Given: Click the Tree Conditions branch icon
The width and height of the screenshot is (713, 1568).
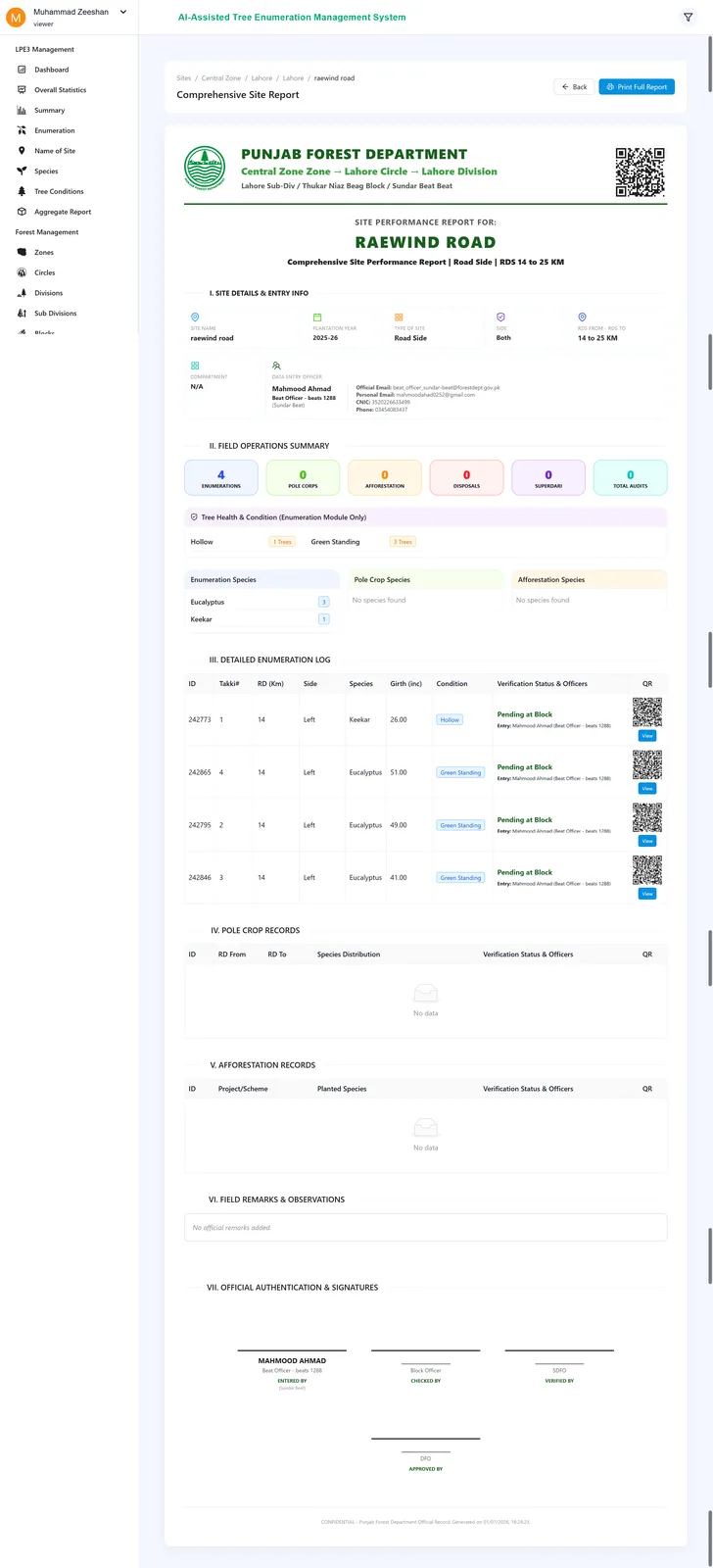Looking at the screenshot, I should tap(22, 191).
